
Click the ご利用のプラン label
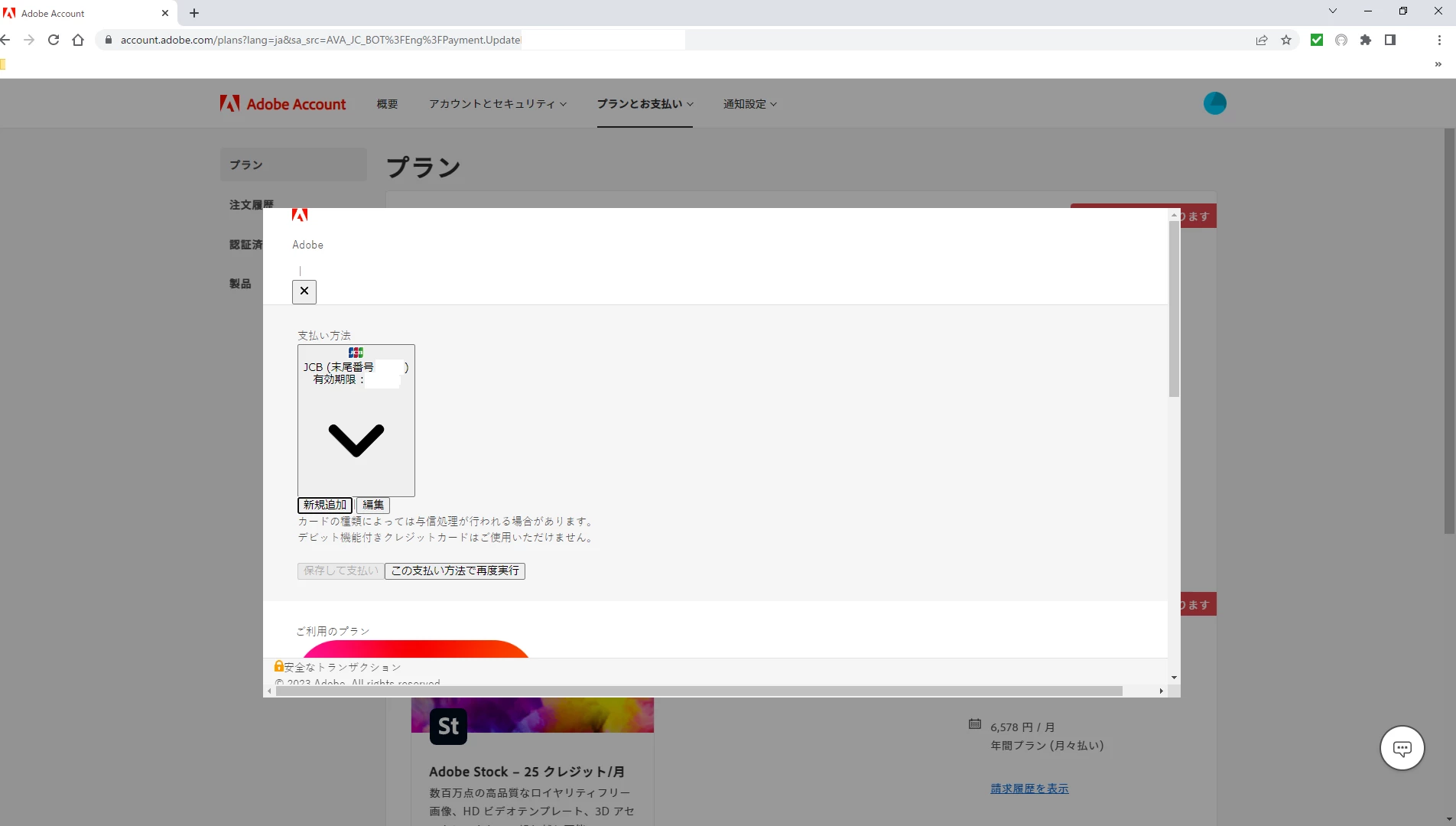333,631
